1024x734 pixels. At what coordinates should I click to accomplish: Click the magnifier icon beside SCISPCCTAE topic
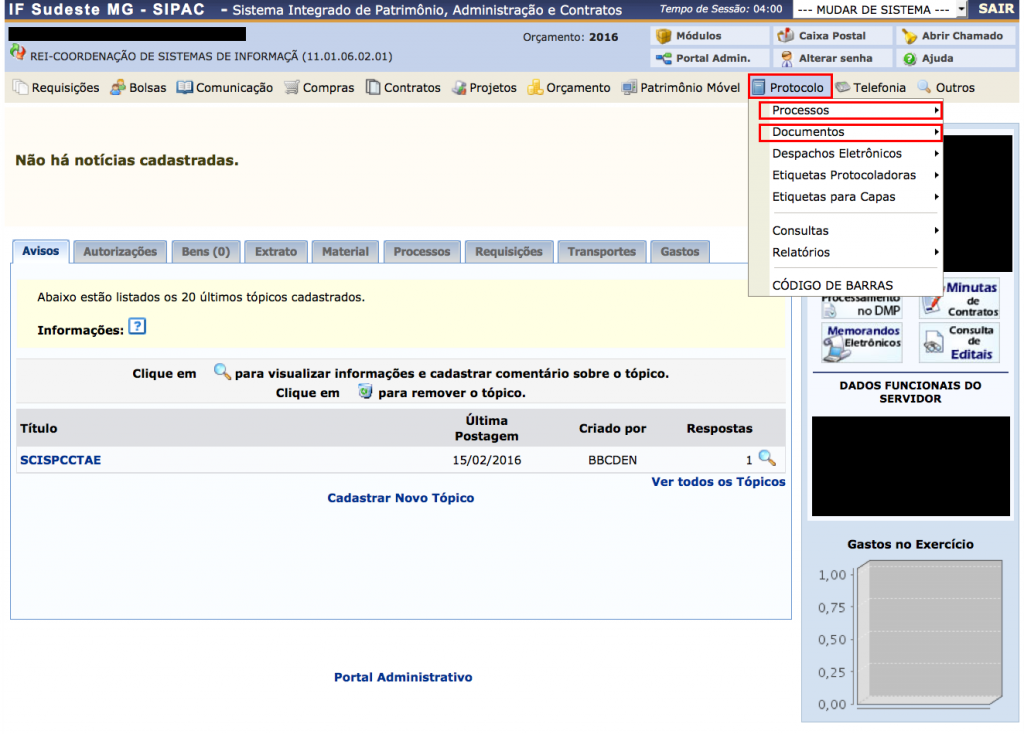[767, 459]
